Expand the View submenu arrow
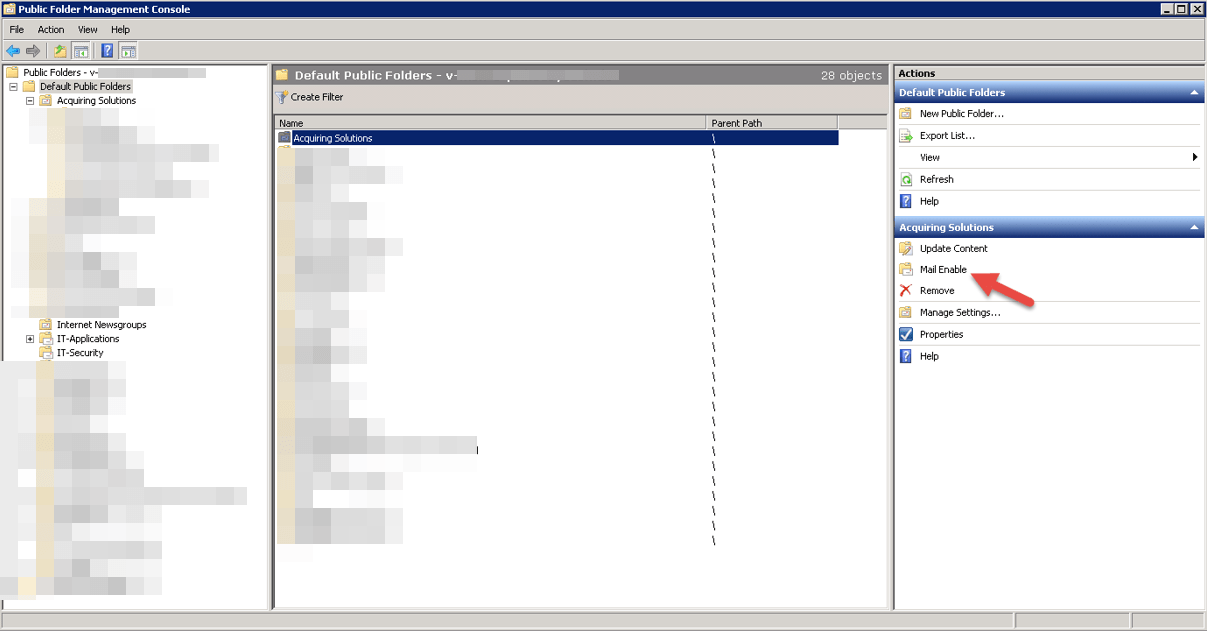 click(1194, 158)
